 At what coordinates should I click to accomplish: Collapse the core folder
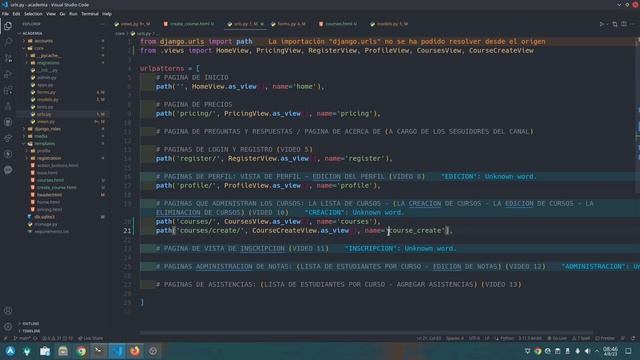pos(39,48)
